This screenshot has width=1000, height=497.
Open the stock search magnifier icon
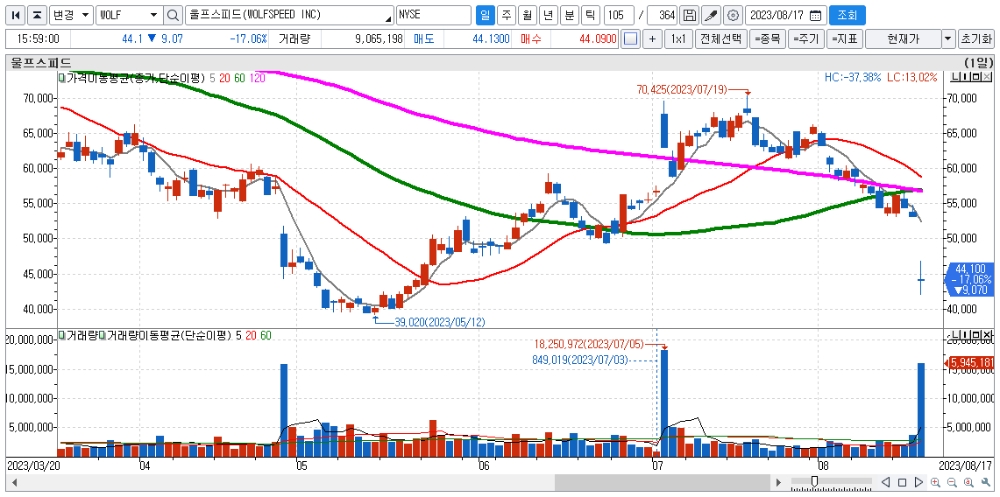click(x=173, y=15)
